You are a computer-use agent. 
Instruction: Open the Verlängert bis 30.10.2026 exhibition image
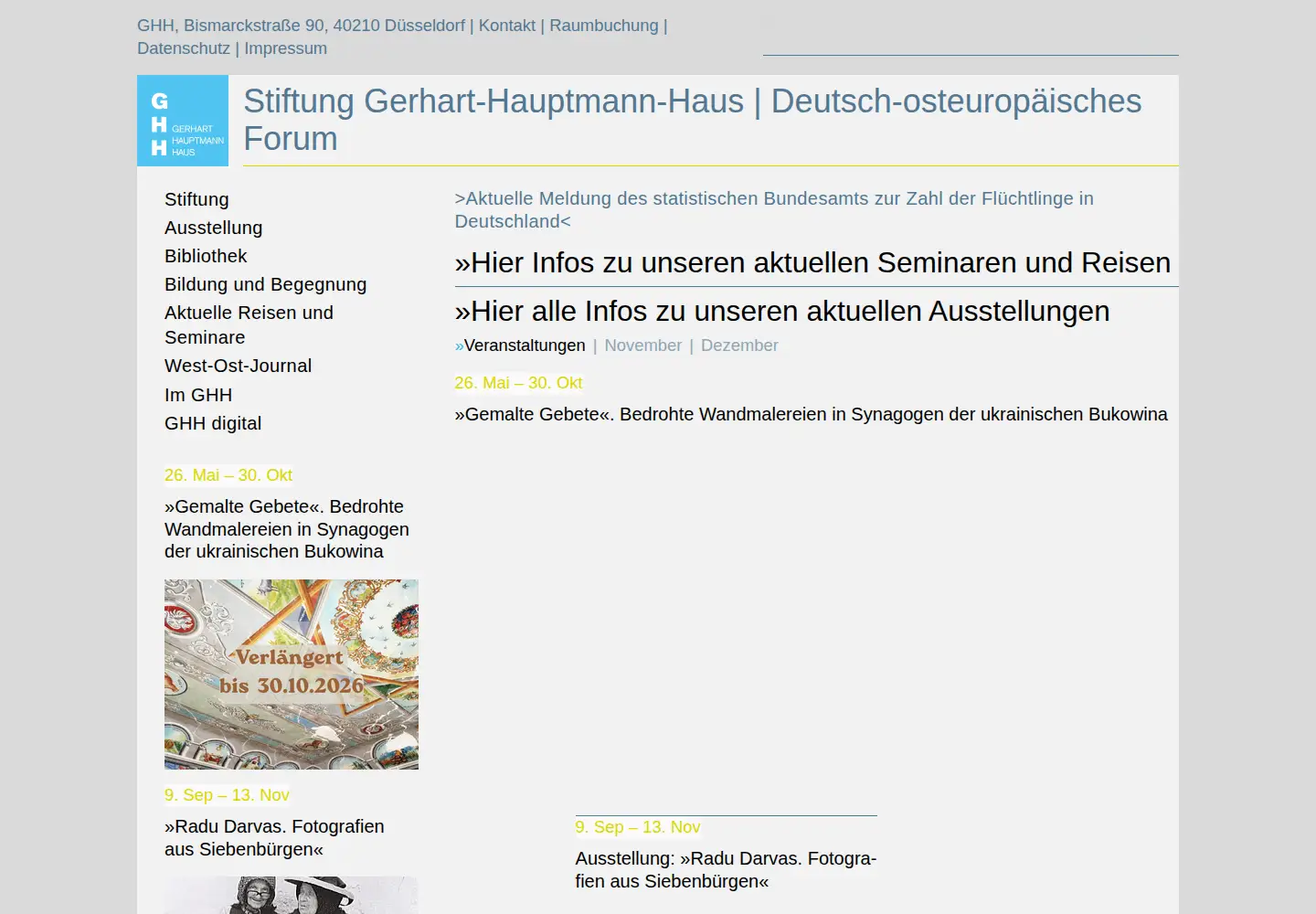pos(292,675)
